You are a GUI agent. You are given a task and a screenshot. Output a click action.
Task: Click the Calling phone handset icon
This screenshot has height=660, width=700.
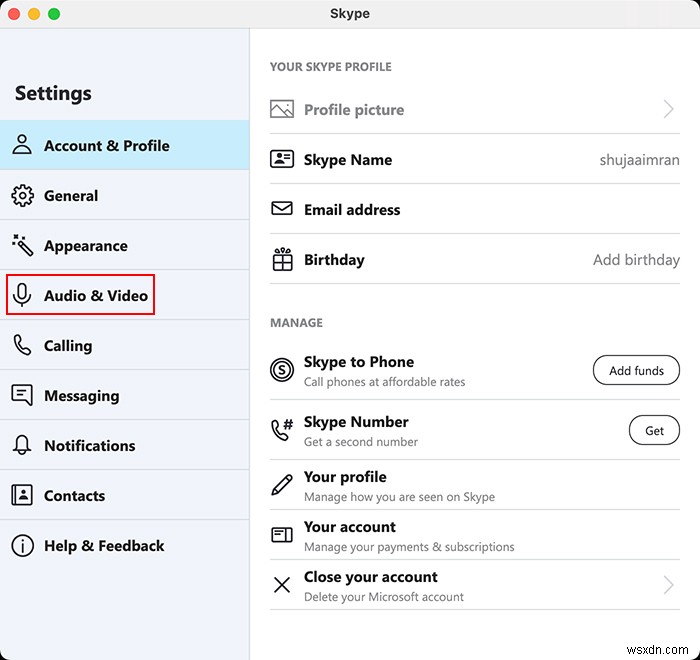[x=22, y=345]
